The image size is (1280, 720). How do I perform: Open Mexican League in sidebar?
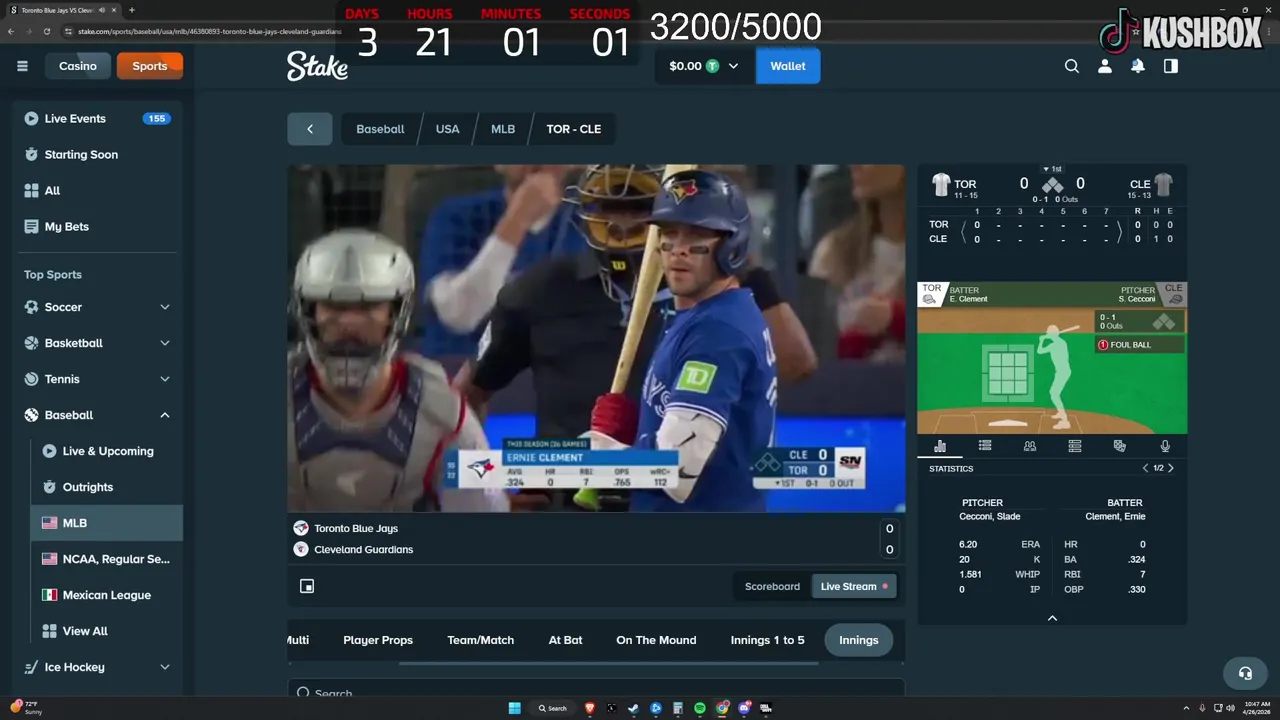coord(107,595)
